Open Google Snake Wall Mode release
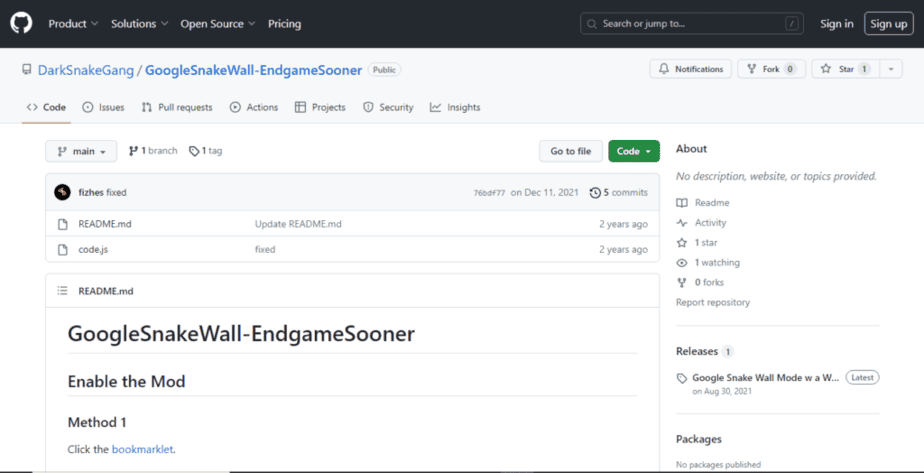The height and width of the screenshot is (473, 924). 765,378
